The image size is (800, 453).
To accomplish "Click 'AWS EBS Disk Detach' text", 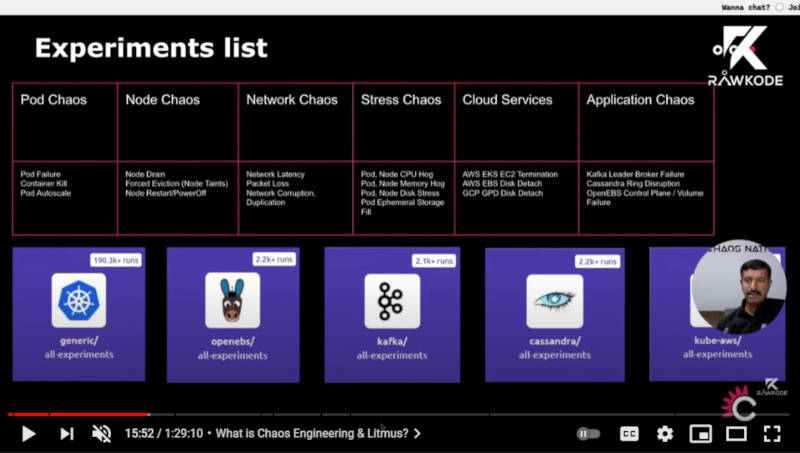I will [x=502, y=183].
